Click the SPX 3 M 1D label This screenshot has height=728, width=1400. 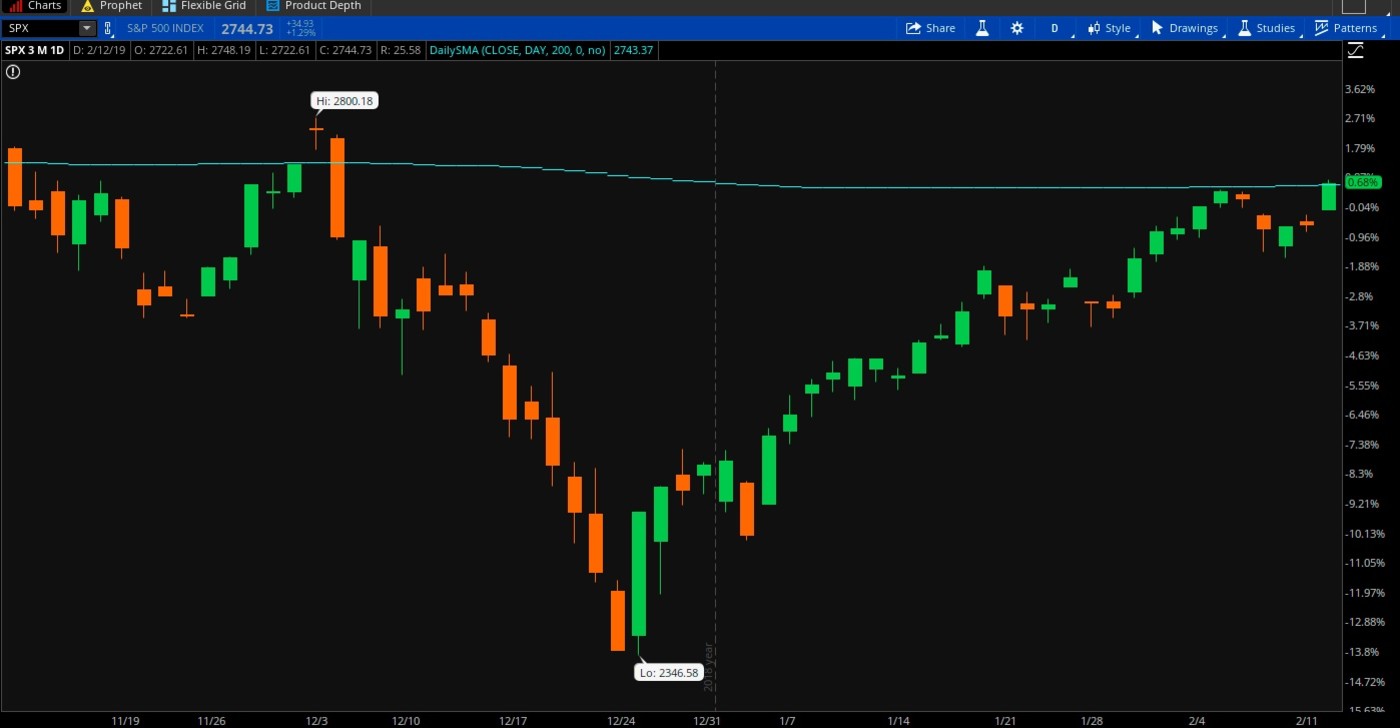[35, 50]
